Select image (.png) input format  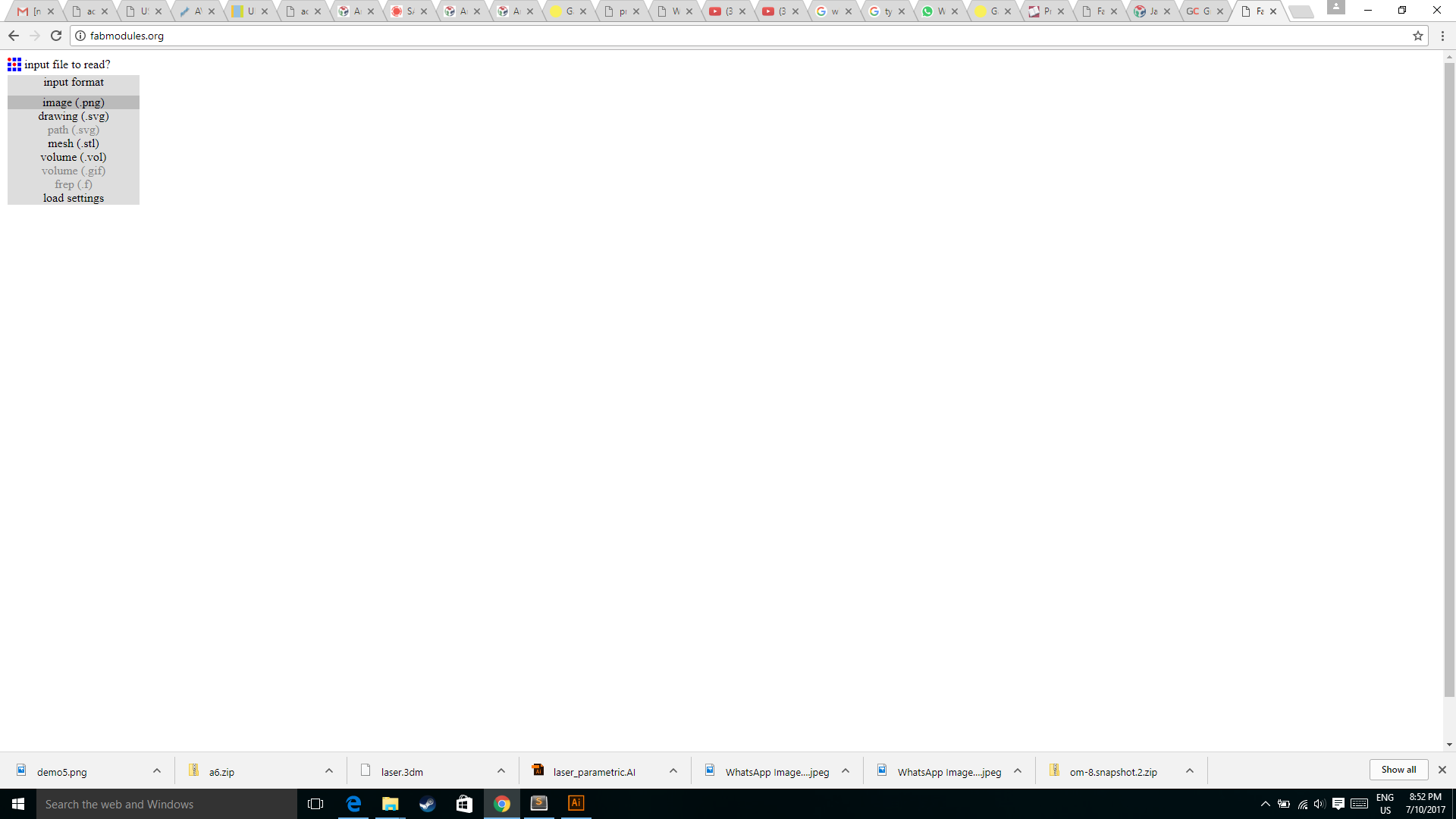(74, 102)
